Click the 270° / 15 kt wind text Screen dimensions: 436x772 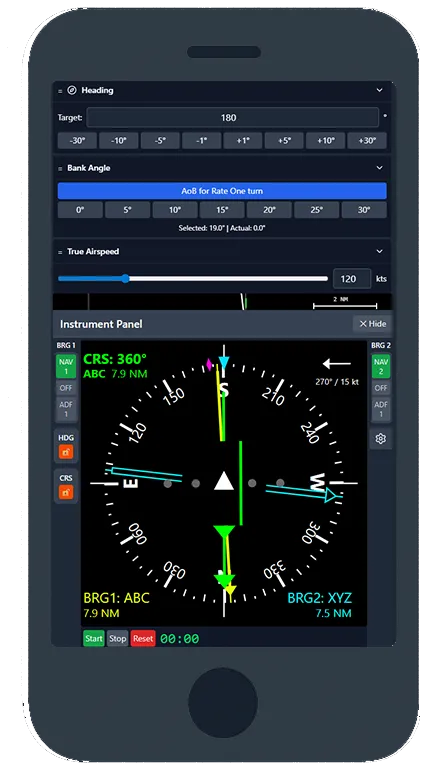pos(337,382)
